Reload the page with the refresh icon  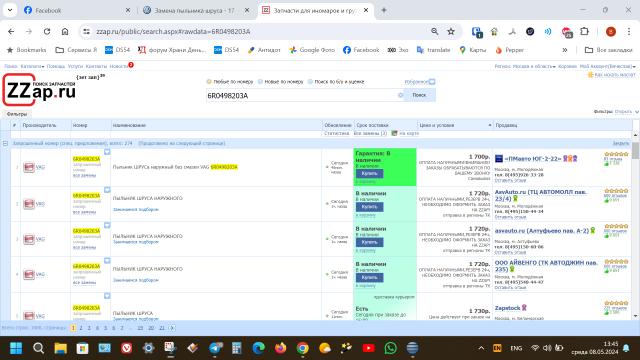point(47,31)
